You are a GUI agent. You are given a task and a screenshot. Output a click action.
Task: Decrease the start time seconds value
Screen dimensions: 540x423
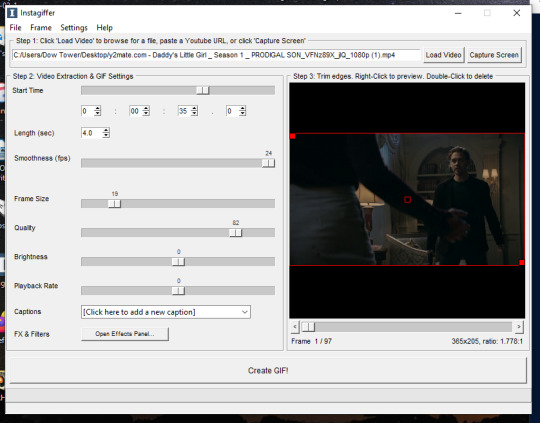coord(194,113)
